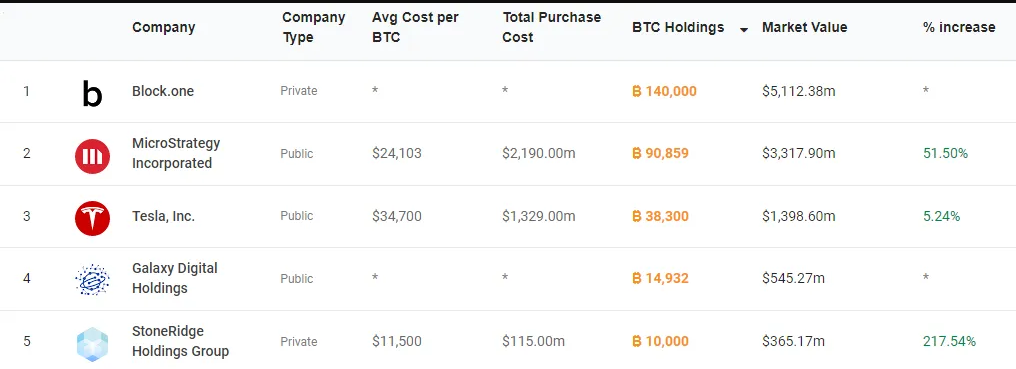The width and height of the screenshot is (1016, 369).
Task: Click the Galaxy Digital Holdings logo
Action: tap(92, 280)
